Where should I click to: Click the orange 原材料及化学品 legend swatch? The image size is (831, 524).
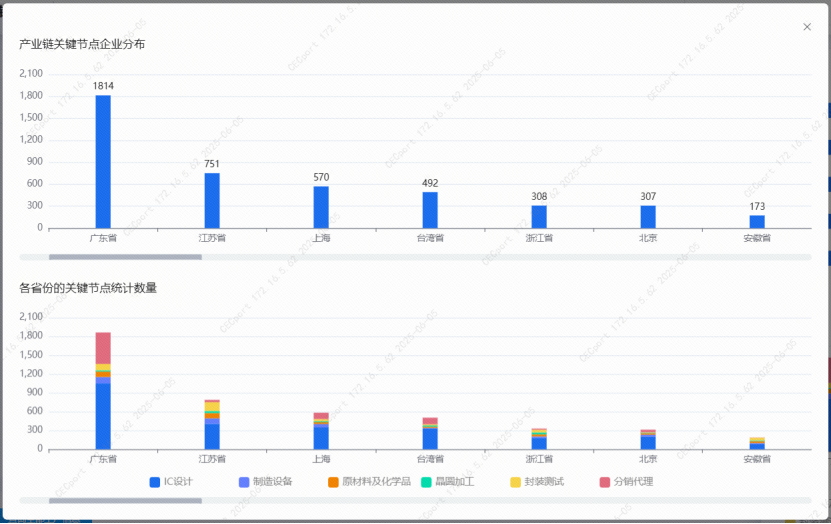333,482
